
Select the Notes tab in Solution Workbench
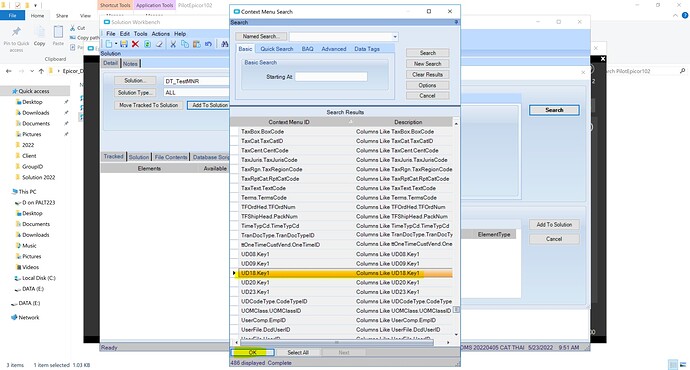(130, 63)
